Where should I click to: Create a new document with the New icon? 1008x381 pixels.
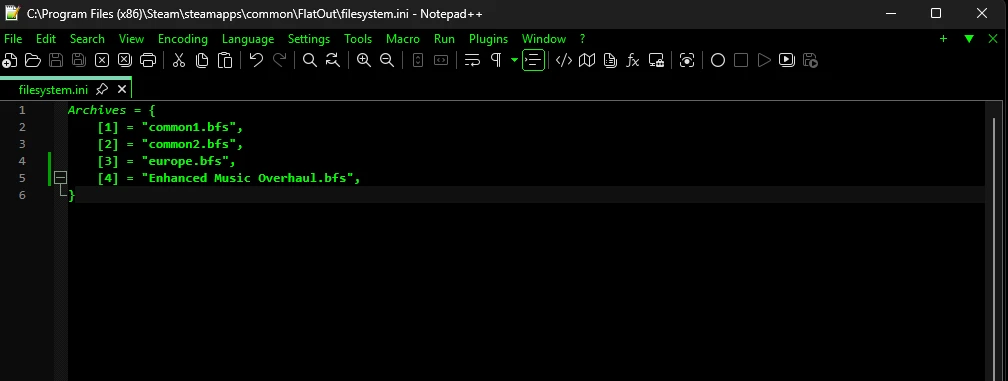tap(10, 60)
